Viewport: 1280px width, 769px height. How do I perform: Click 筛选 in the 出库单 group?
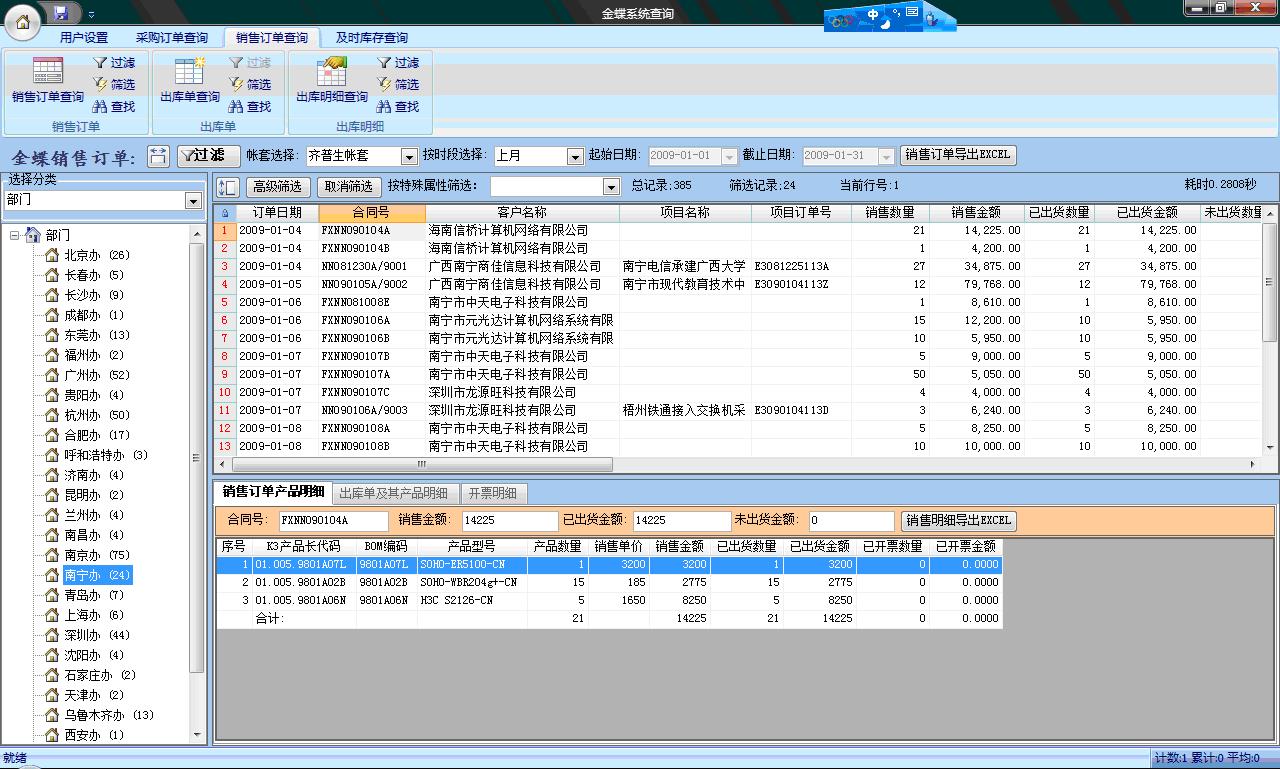point(250,84)
